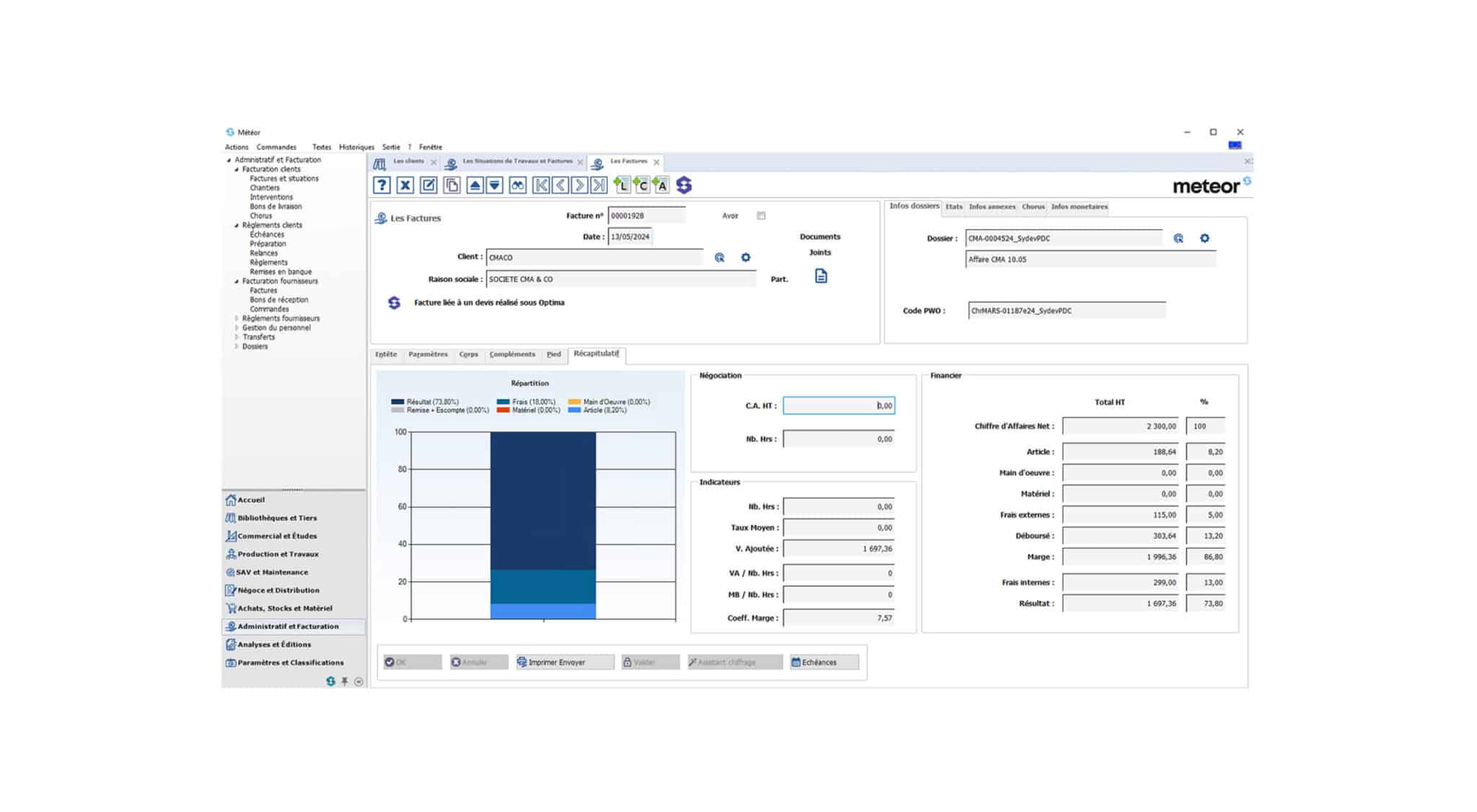
Task: Click the C.A. HT input field
Action: tap(839, 406)
